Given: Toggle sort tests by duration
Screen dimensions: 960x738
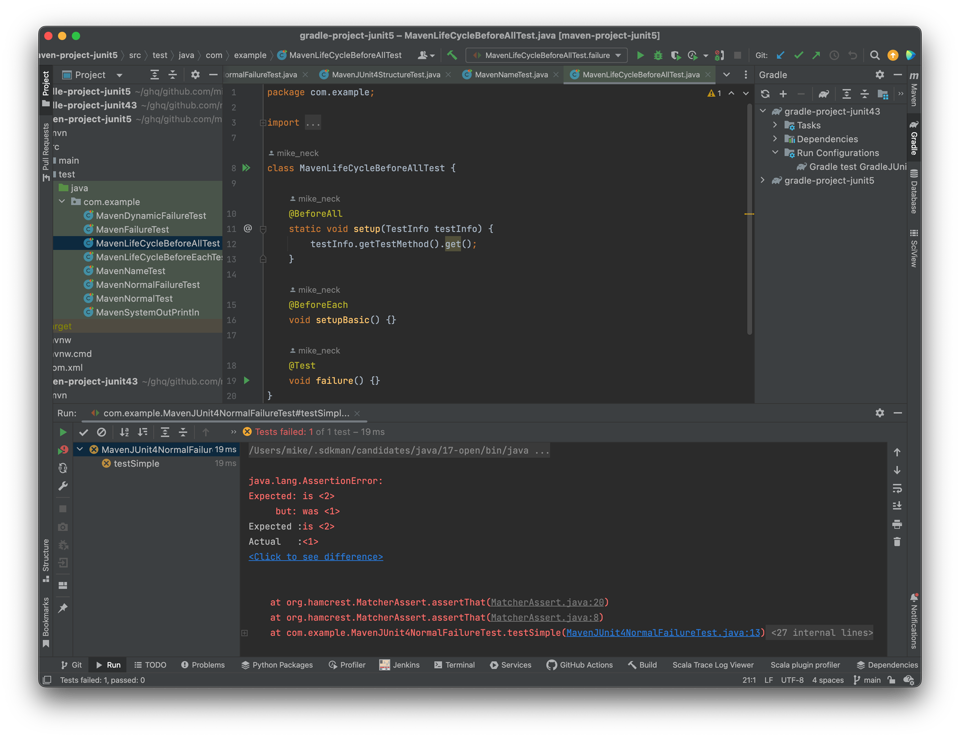Looking at the screenshot, I should click(x=142, y=432).
